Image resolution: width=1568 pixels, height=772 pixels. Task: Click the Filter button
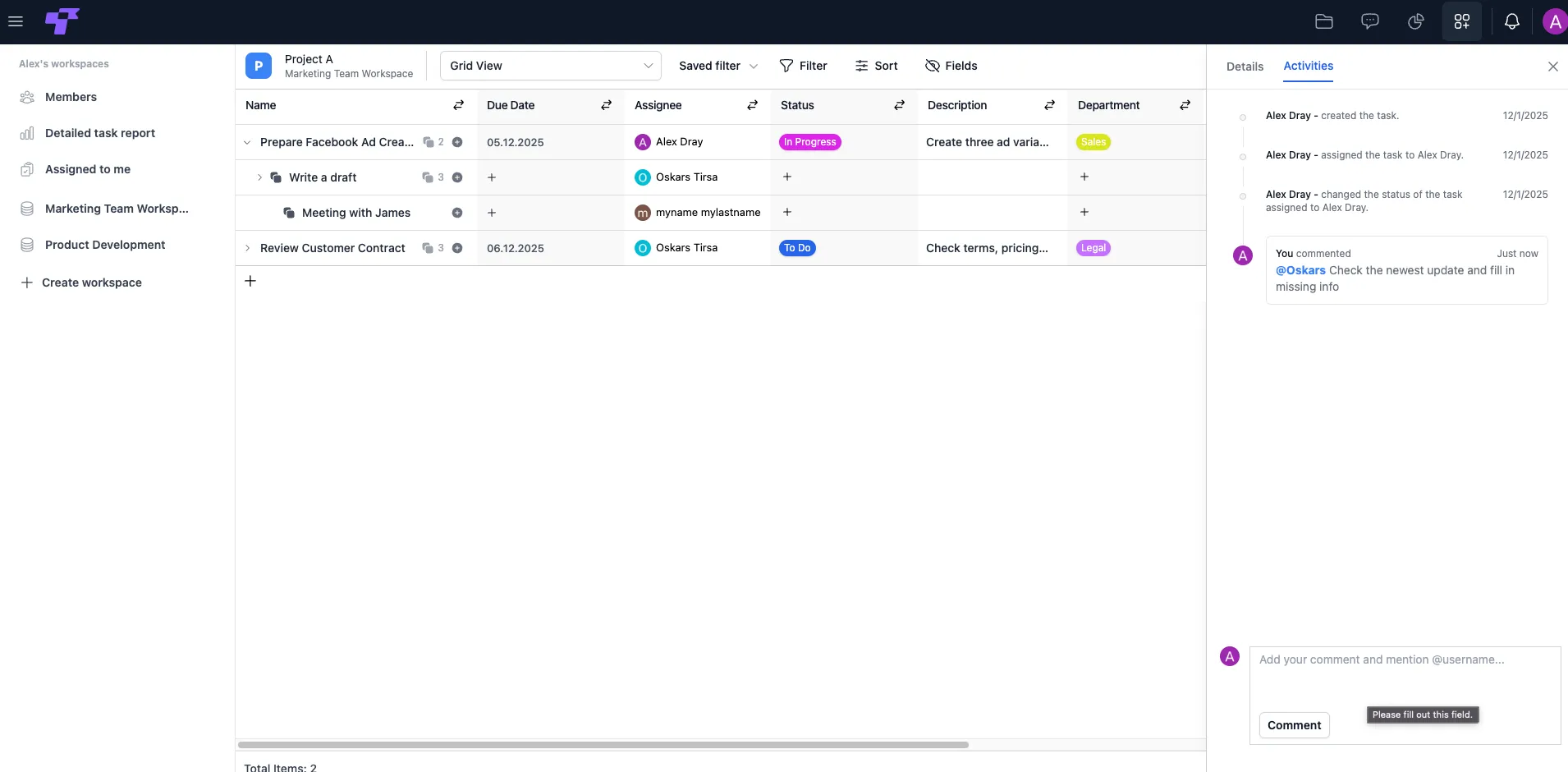pyautogui.click(x=803, y=66)
